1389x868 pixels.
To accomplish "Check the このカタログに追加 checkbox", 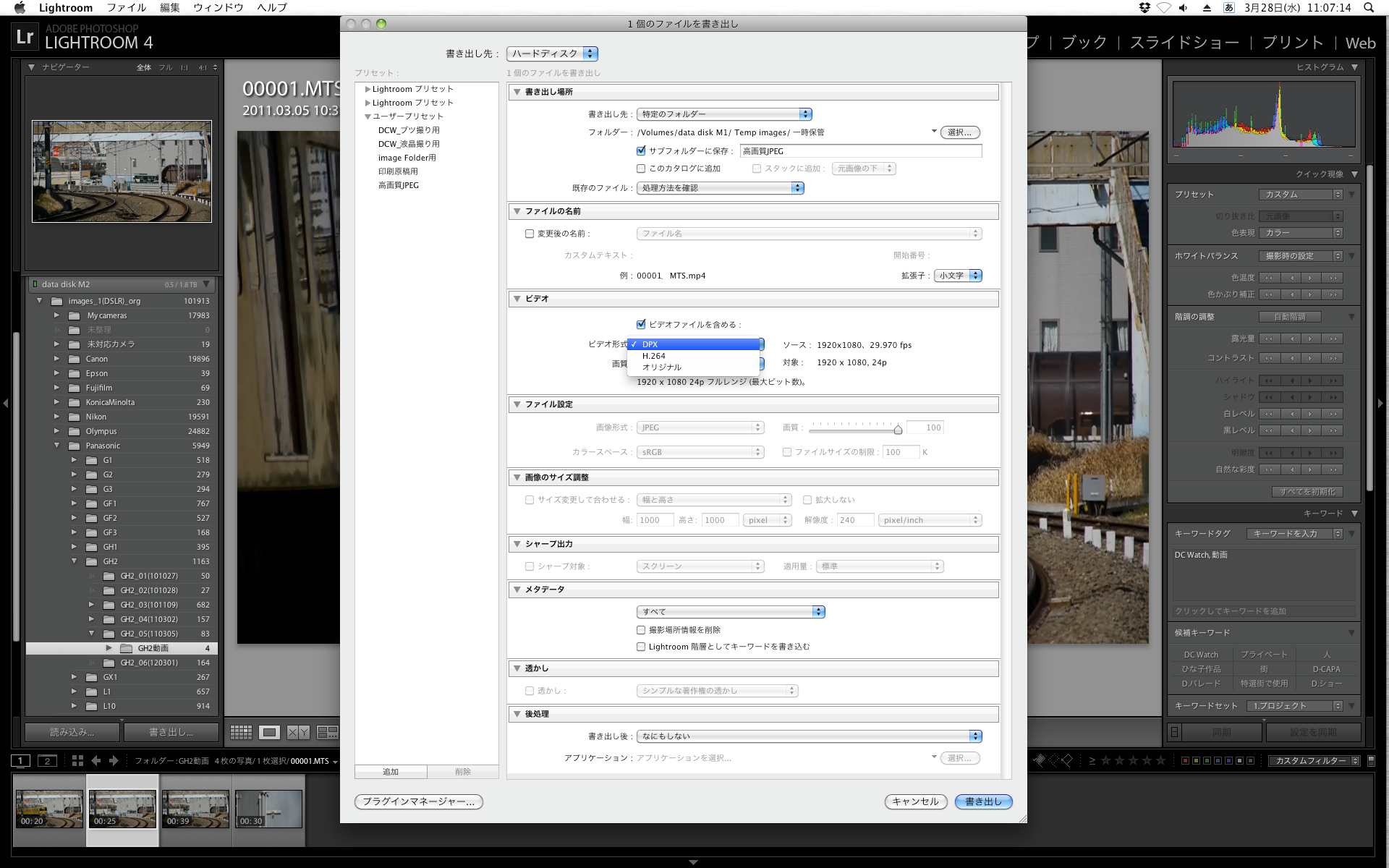I will point(641,168).
